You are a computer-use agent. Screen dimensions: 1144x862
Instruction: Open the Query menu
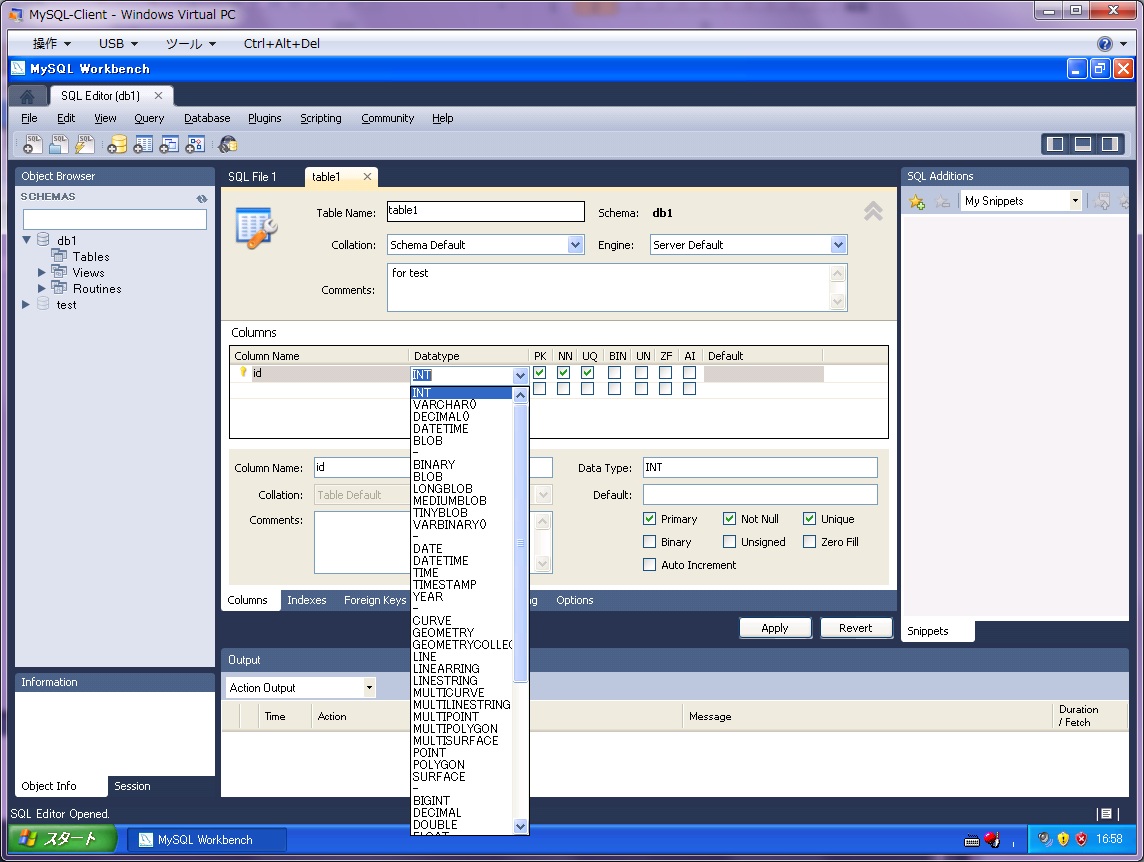149,118
